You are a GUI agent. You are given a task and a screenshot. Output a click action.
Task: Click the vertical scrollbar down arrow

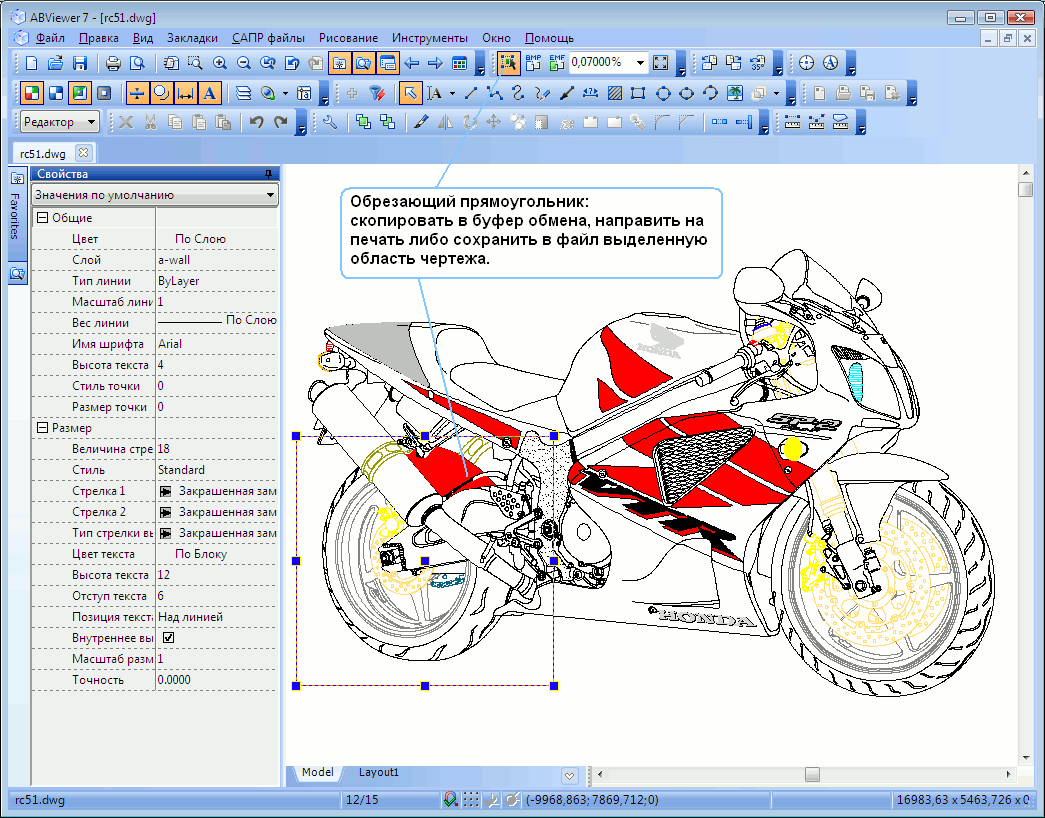click(1026, 758)
